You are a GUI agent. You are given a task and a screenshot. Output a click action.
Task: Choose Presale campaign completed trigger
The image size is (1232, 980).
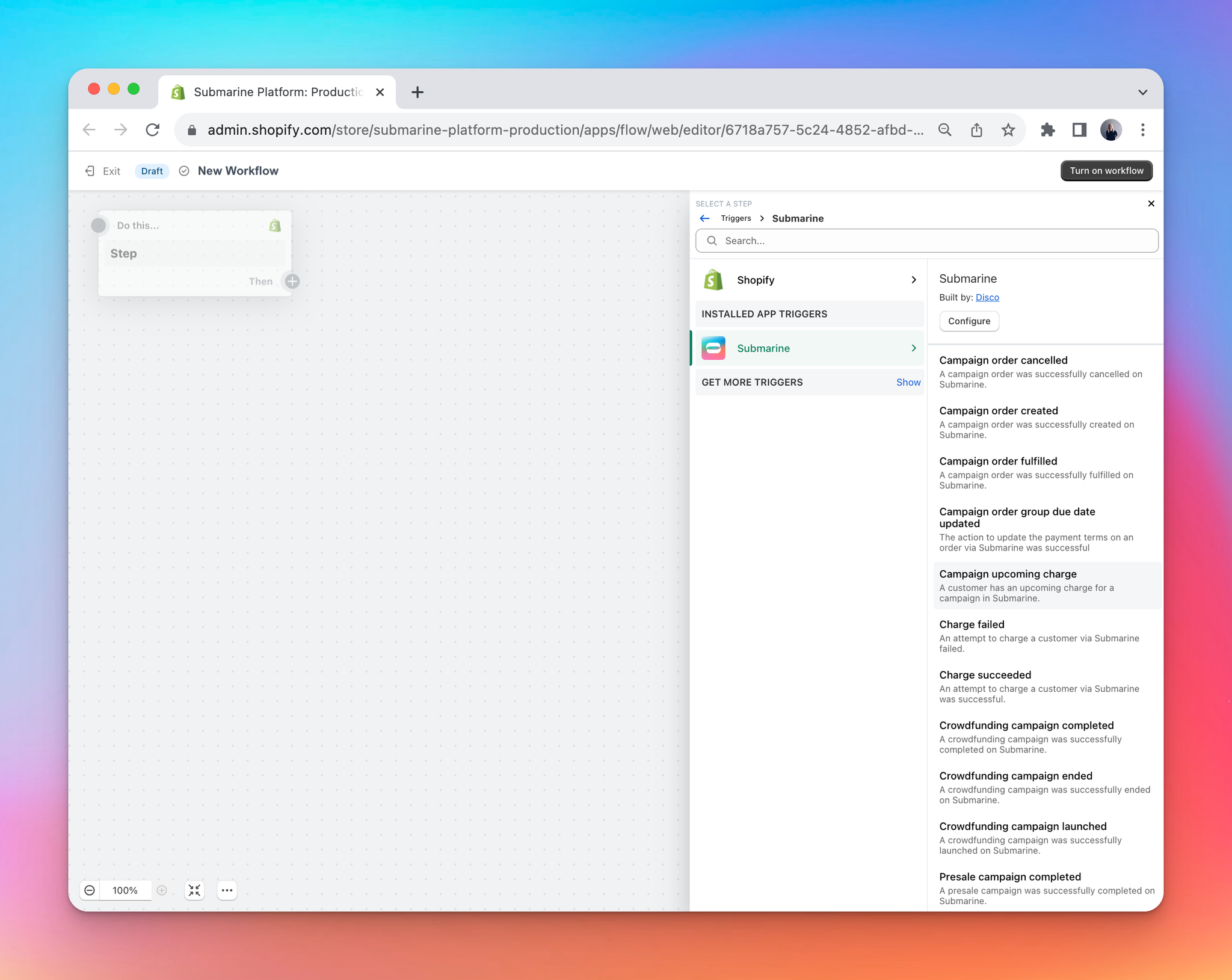pos(1047,889)
